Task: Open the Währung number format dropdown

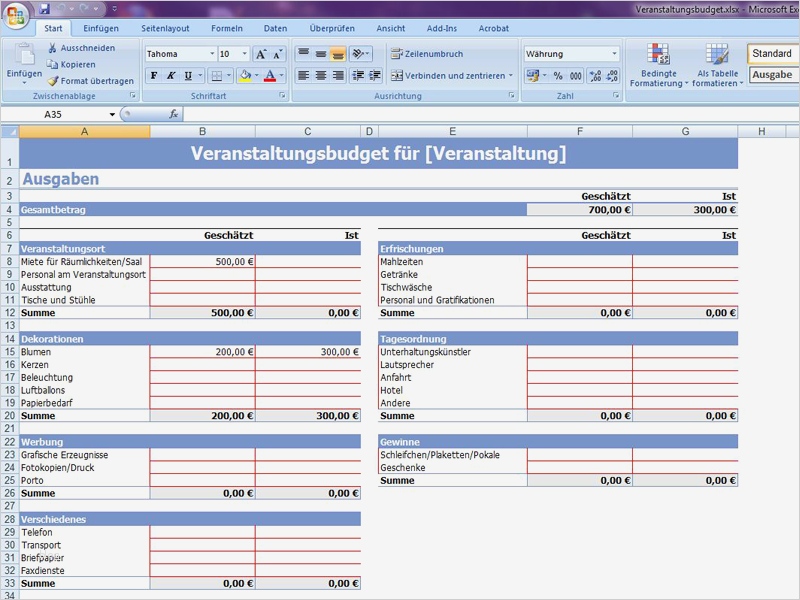Action: pyautogui.click(x=616, y=52)
